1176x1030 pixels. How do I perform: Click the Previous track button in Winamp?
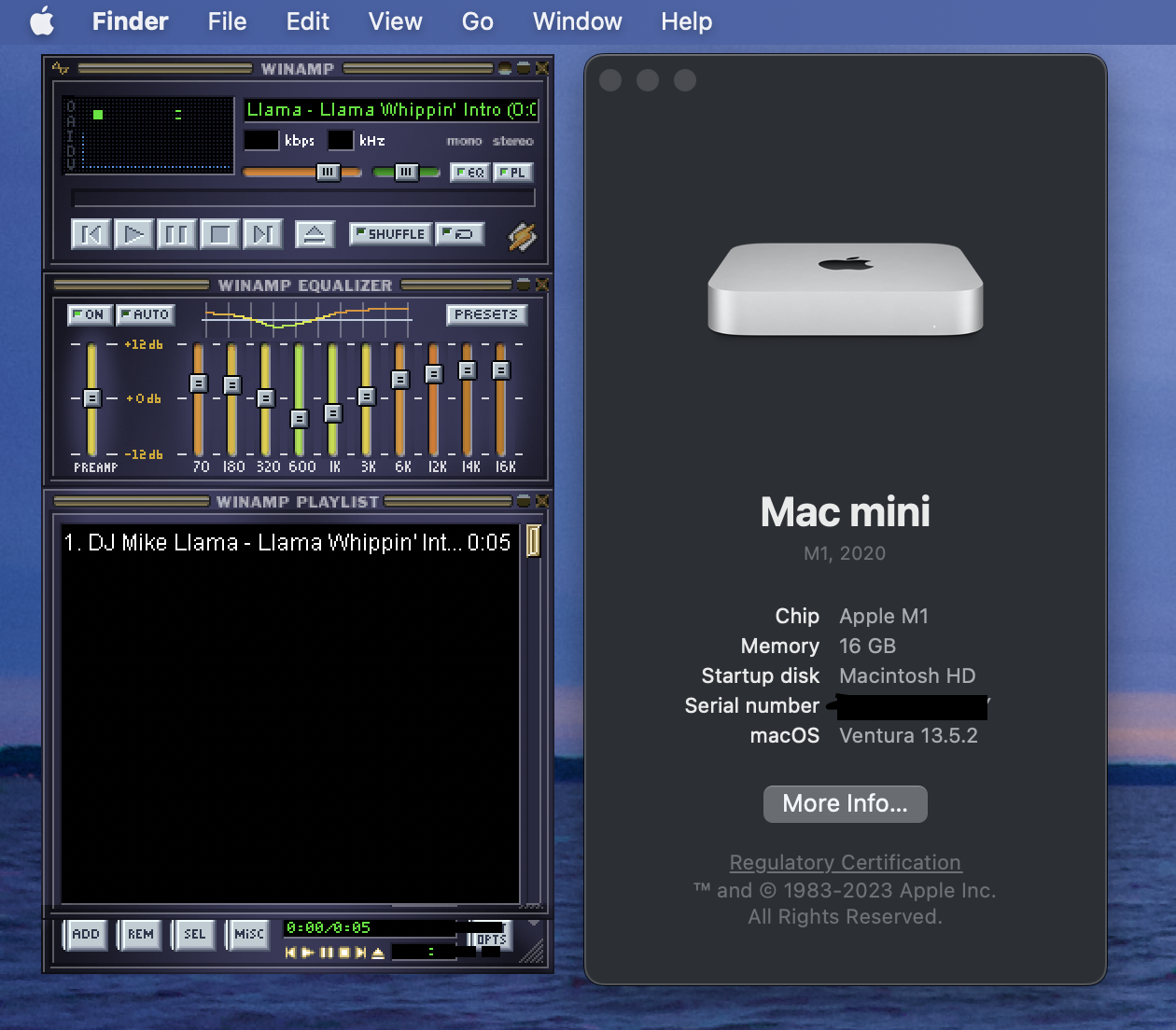click(91, 233)
